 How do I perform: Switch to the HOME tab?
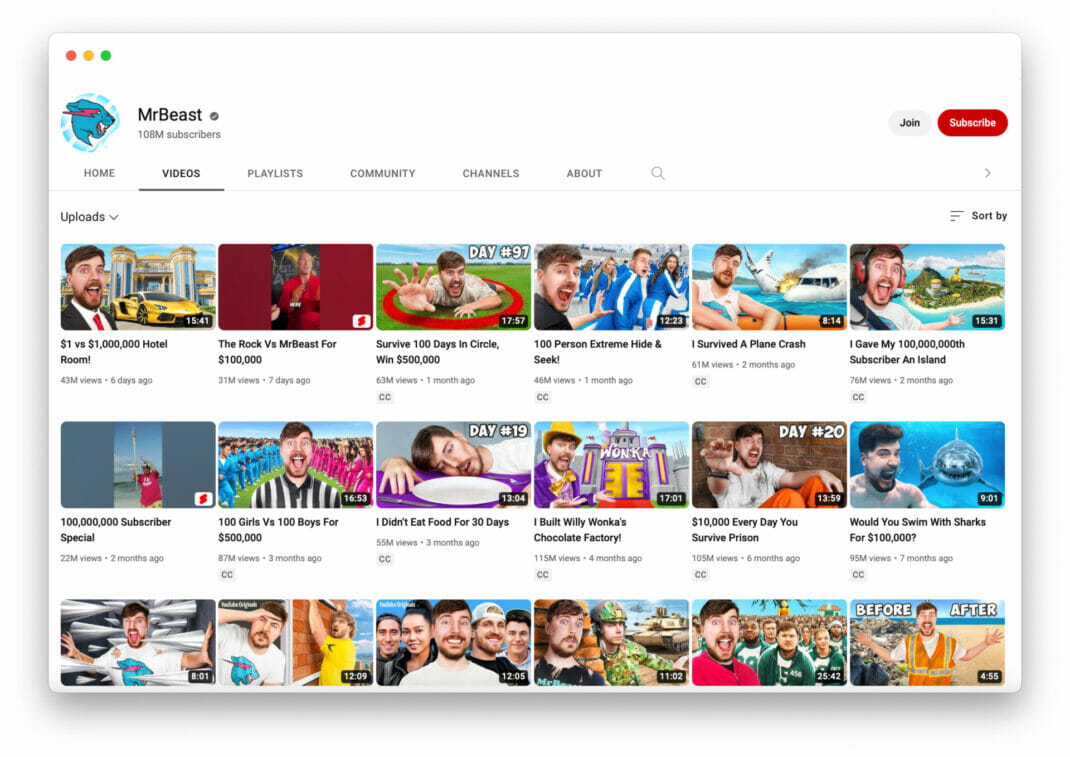pyautogui.click(x=99, y=173)
